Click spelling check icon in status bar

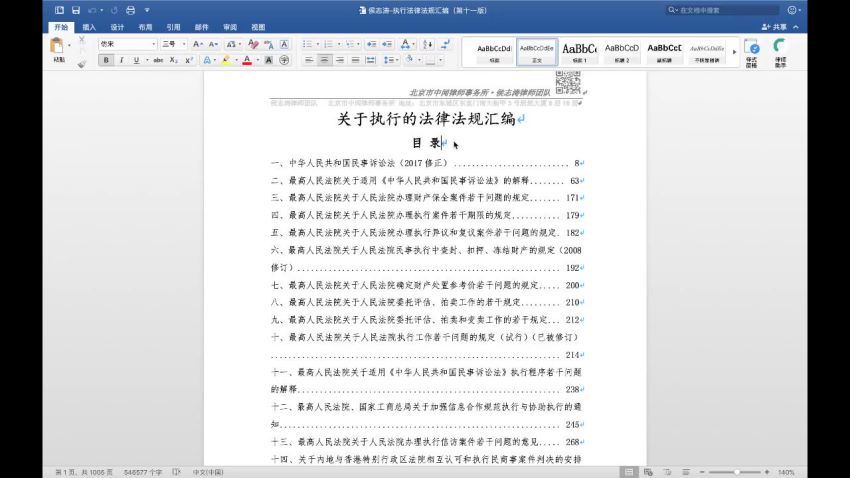(177, 472)
